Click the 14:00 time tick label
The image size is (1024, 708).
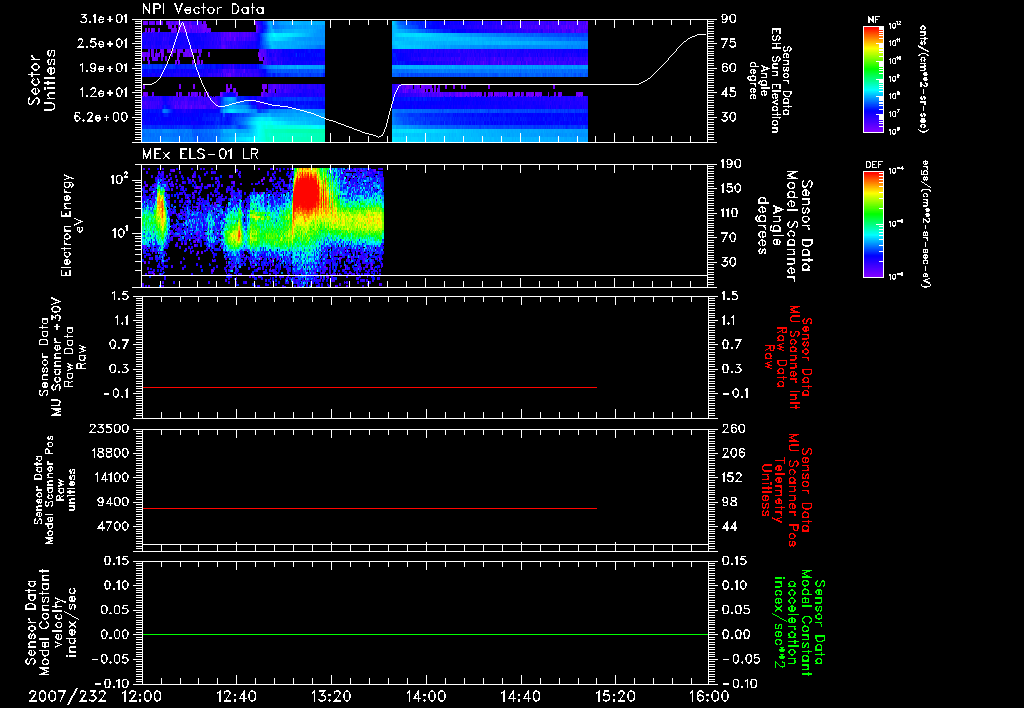click(x=425, y=696)
